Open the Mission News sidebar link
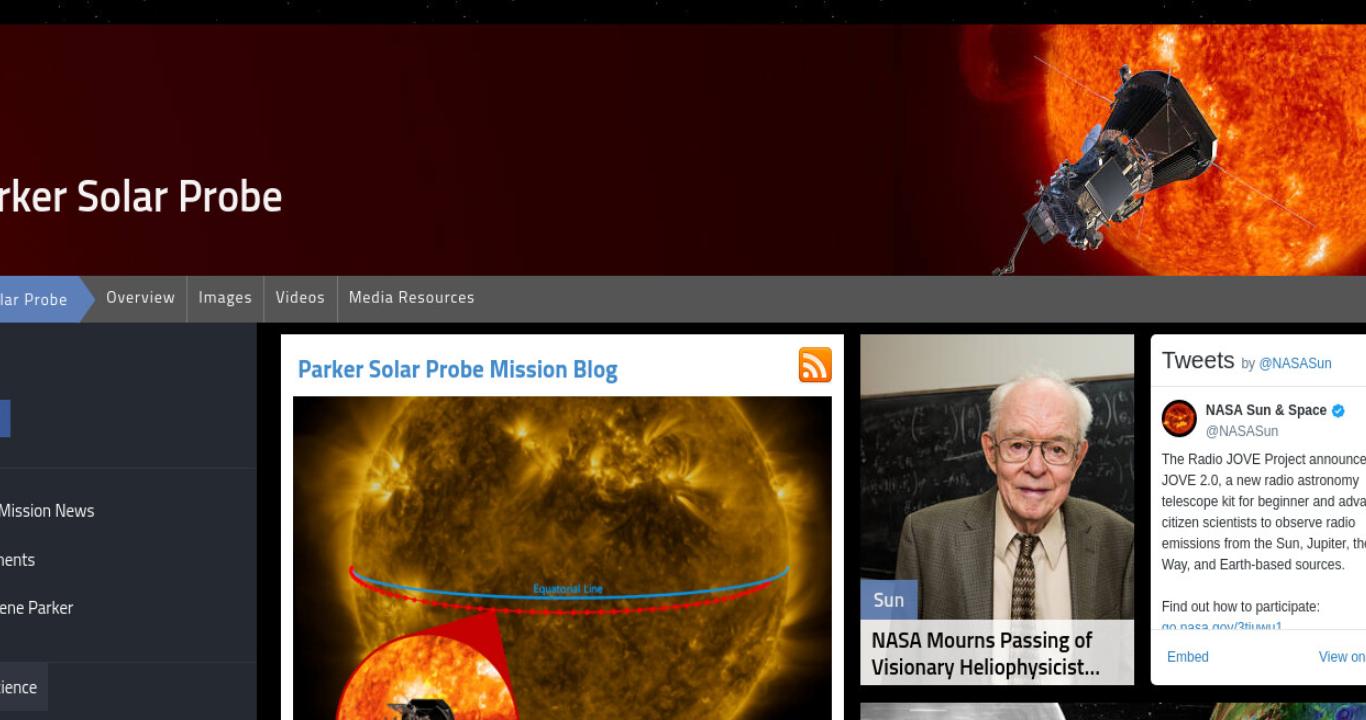1366x720 pixels. click(47, 511)
